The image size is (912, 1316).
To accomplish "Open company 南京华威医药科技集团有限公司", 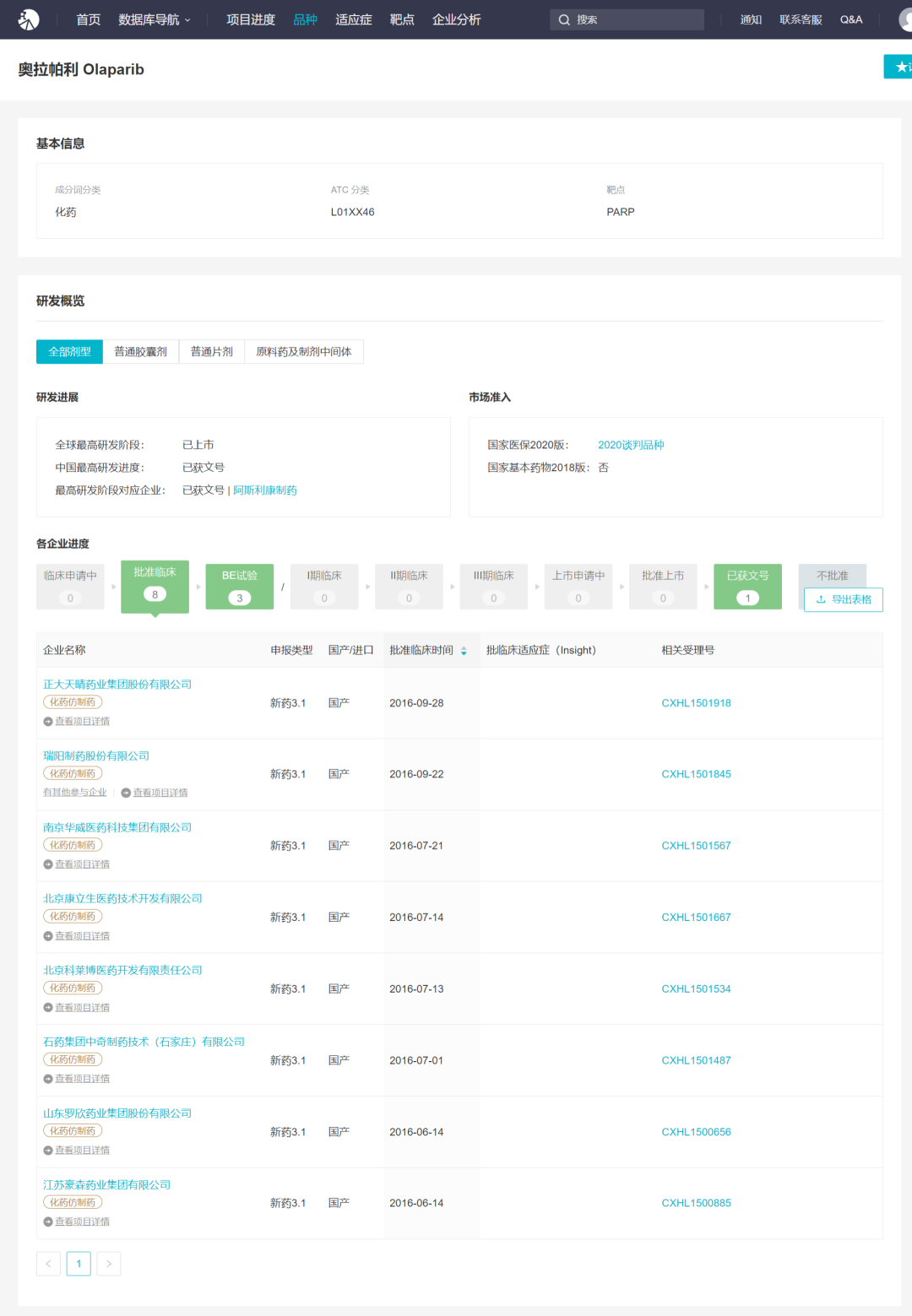I will (x=117, y=828).
